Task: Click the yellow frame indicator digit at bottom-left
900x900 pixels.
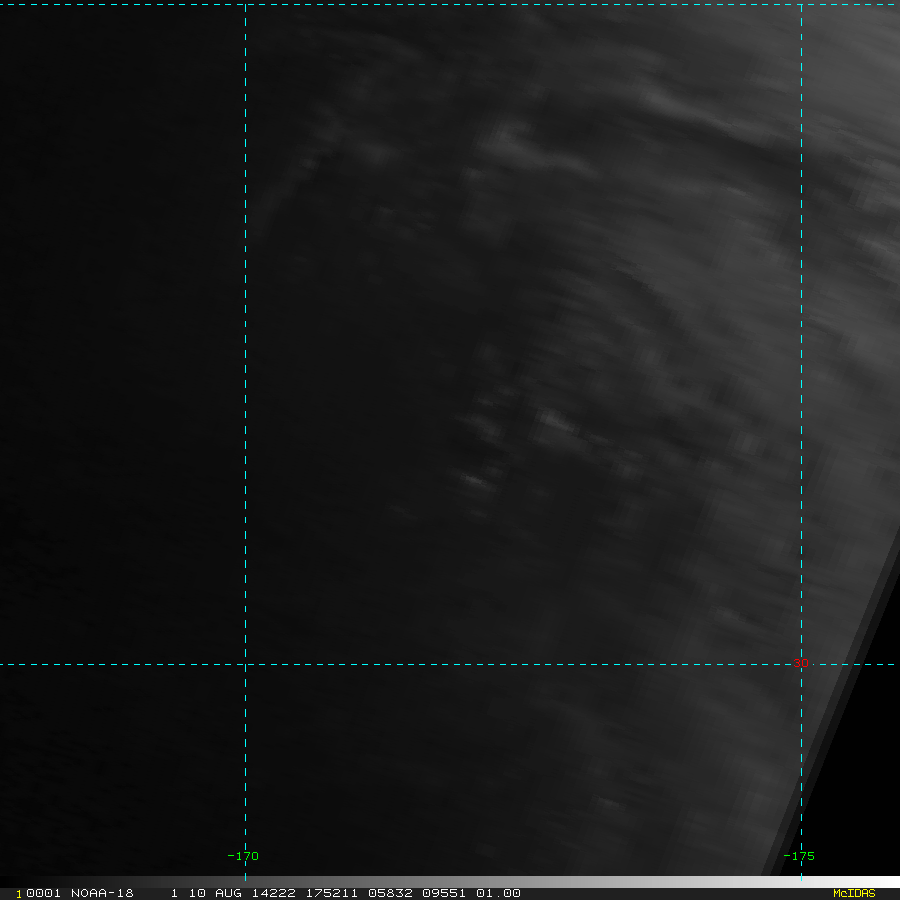Action: [x=18, y=894]
